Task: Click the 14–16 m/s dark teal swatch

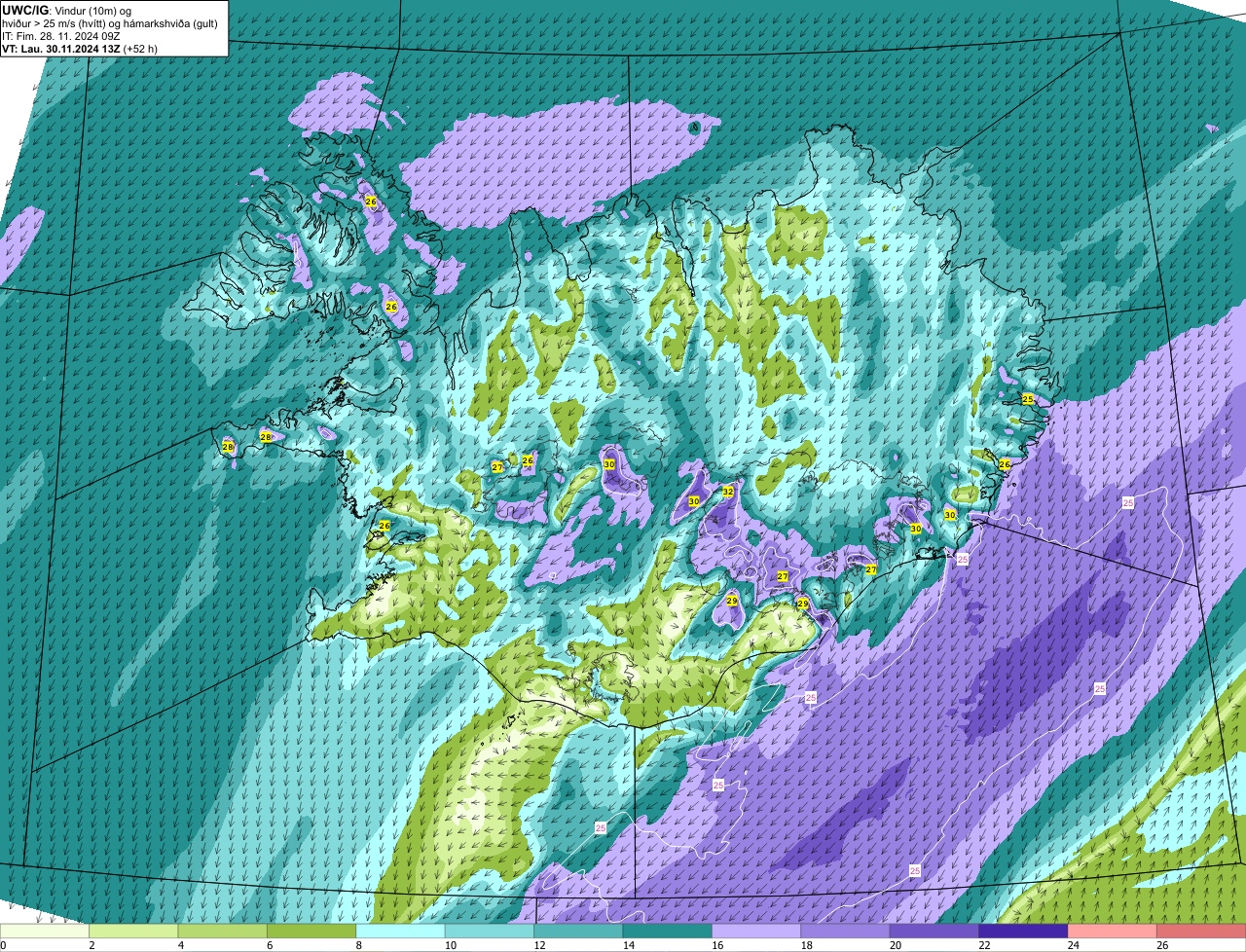Action: [x=668, y=931]
